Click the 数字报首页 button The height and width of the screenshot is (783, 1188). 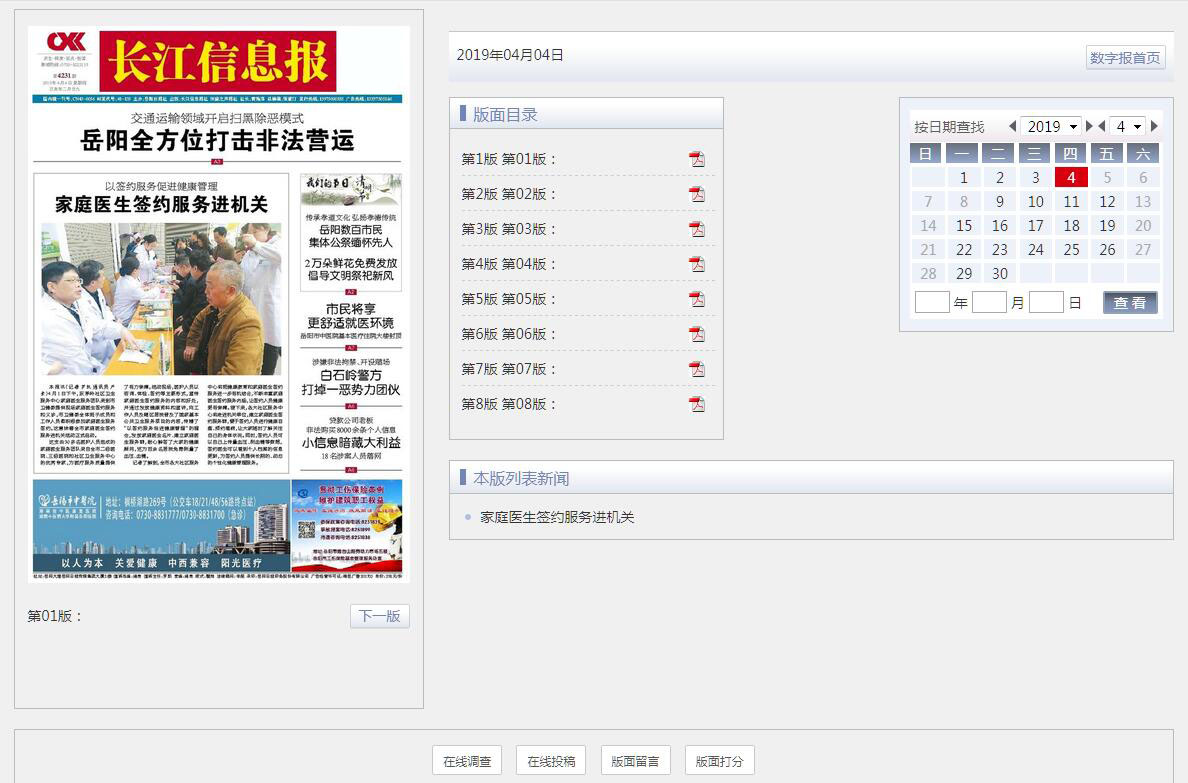tap(1125, 58)
